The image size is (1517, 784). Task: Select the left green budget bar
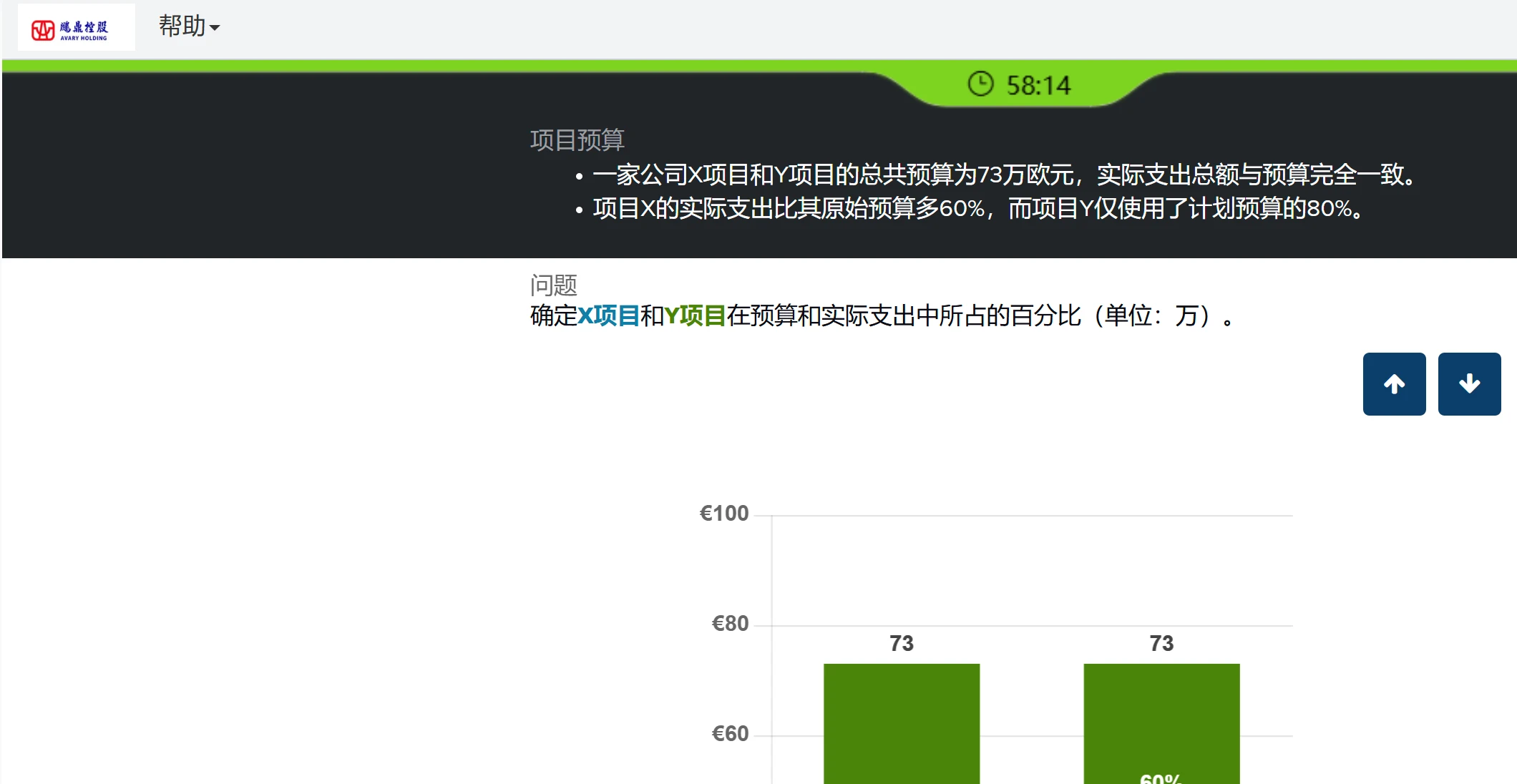[x=901, y=722]
